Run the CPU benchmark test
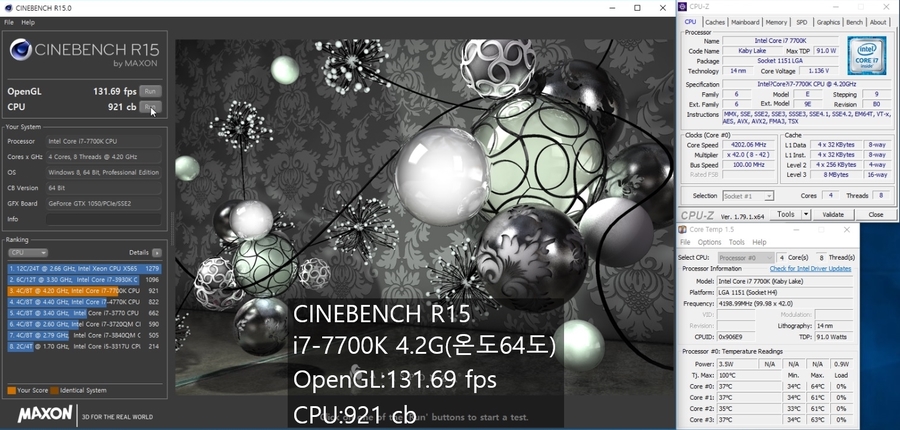This screenshot has height=430, width=900. coord(150,107)
